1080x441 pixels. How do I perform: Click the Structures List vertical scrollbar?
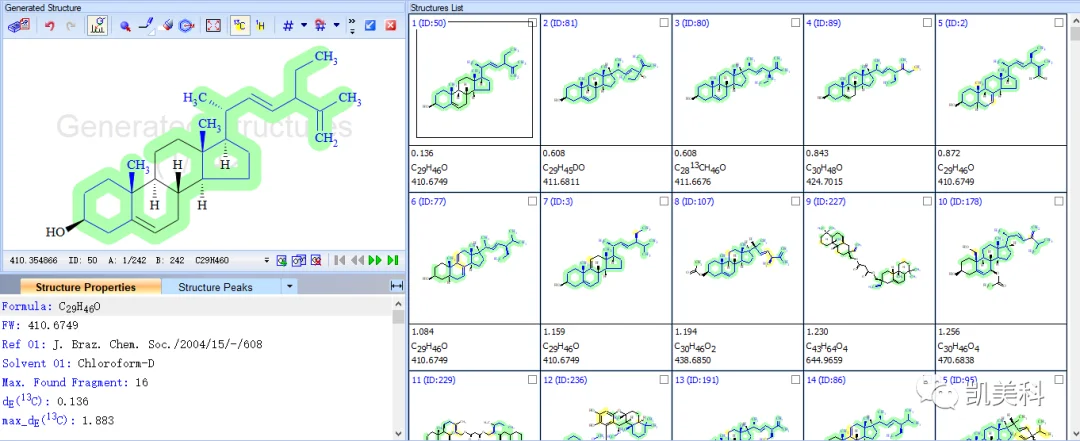(1074, 227)
